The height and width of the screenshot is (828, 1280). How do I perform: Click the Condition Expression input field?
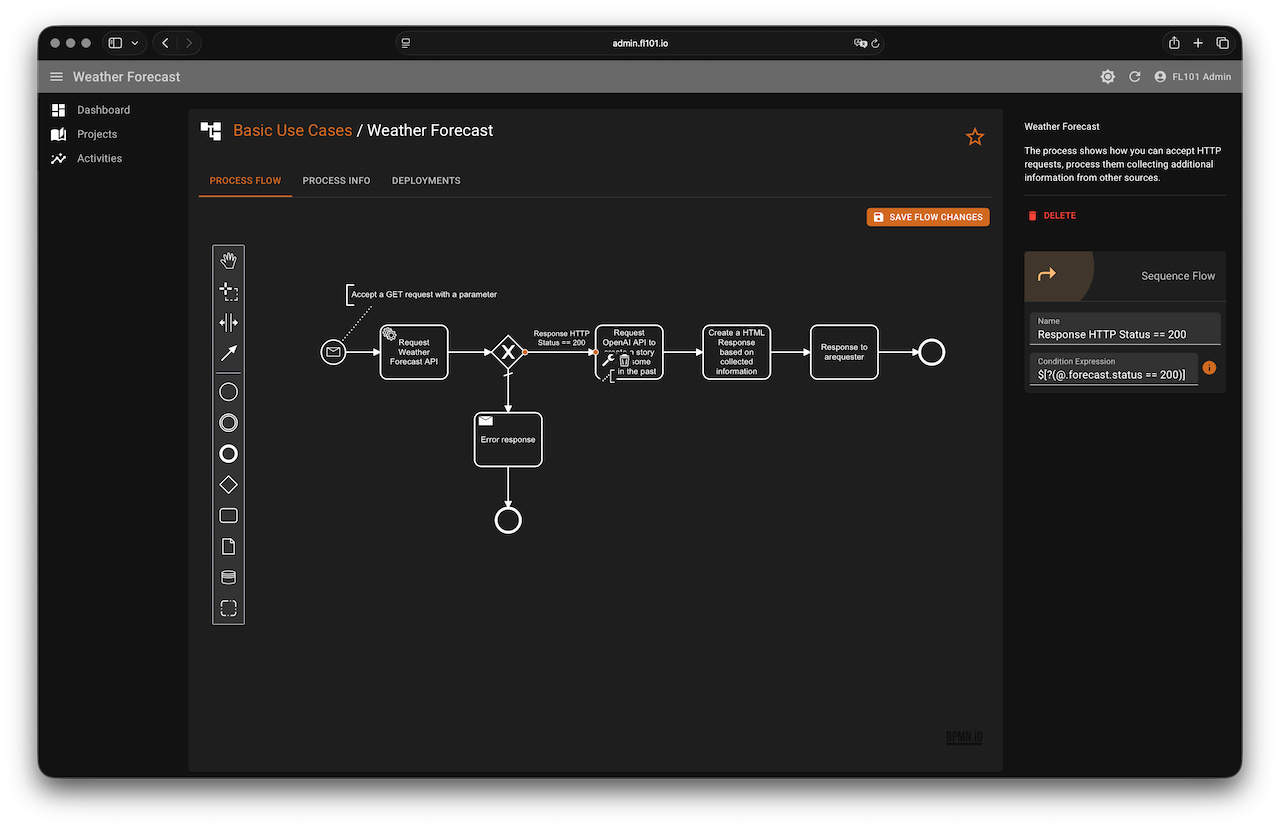[x=1112, y=375]
